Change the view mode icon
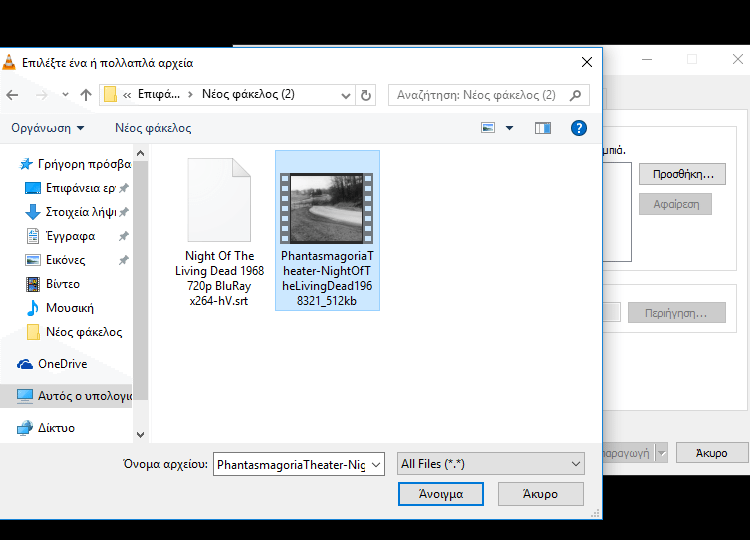This screenshot has height=540, width=750. [x=488, y=128]
